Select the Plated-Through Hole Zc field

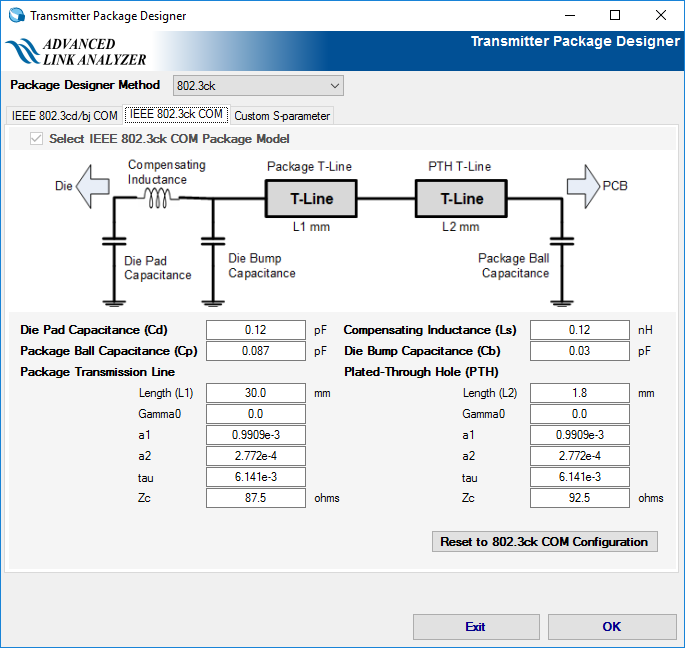click(x=579, y=498)
